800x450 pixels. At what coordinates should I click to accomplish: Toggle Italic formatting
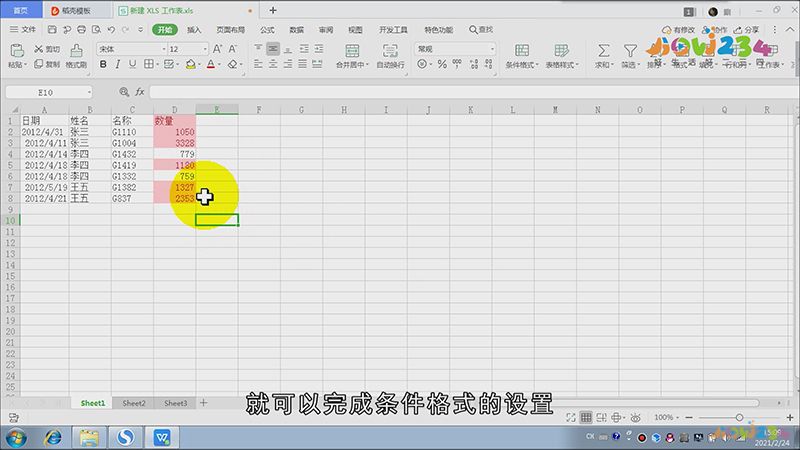118,64
